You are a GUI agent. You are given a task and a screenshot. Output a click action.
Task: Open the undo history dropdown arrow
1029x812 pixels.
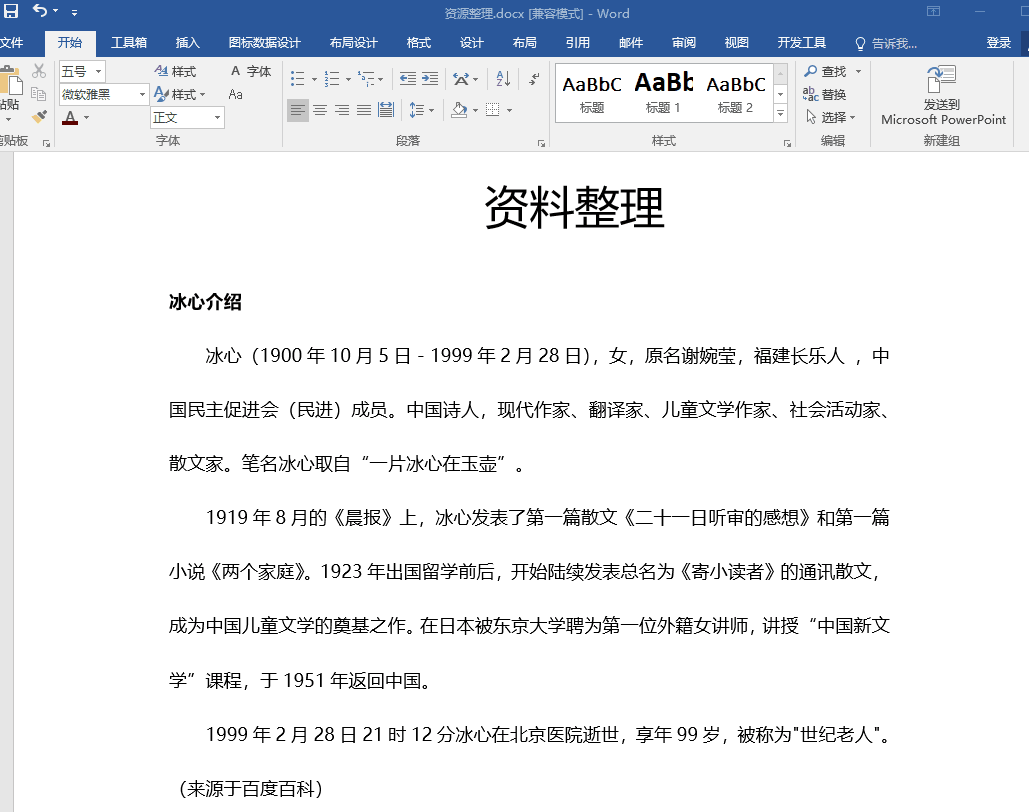[x=55, y=11]
